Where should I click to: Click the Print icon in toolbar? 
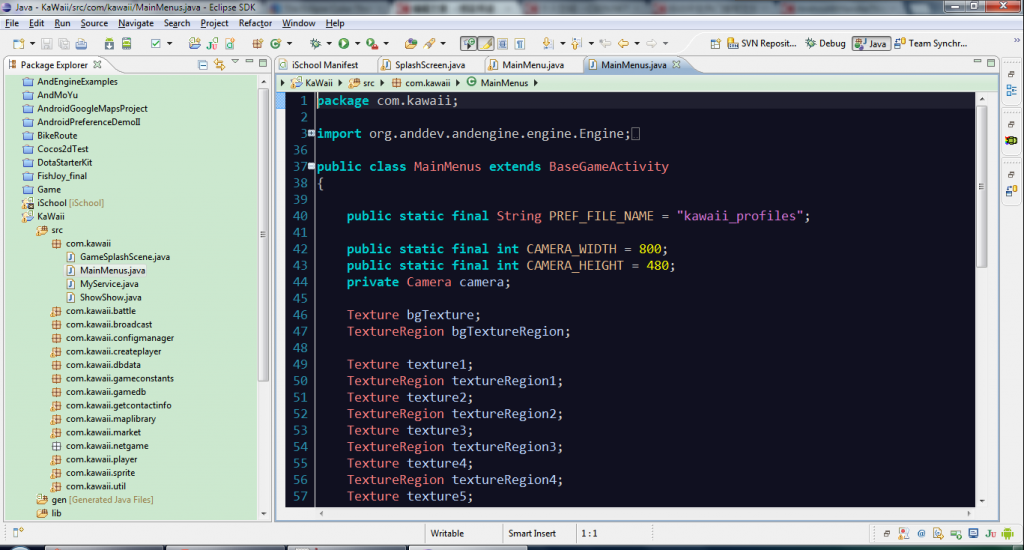(x=80, y=44)
